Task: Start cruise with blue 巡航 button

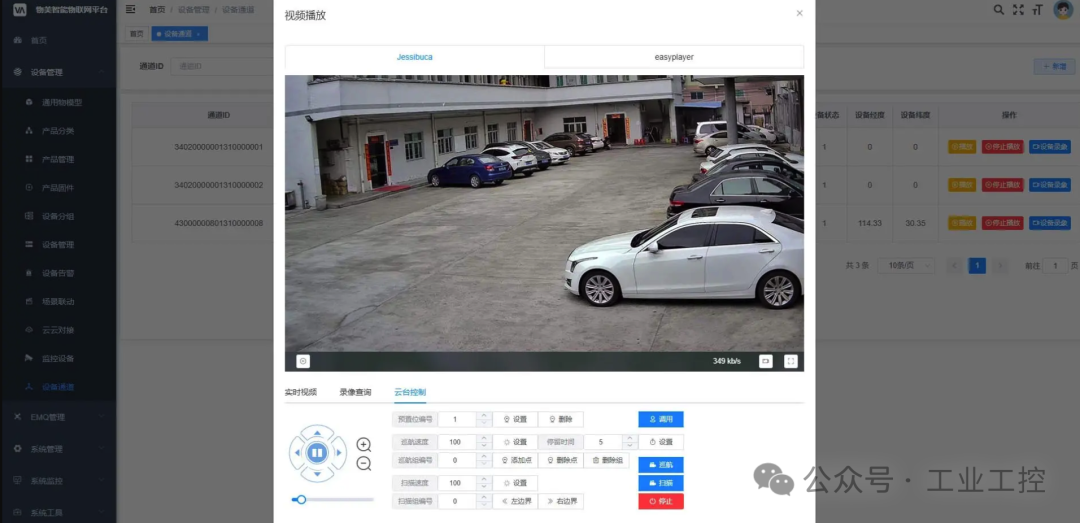Action: 661,465
